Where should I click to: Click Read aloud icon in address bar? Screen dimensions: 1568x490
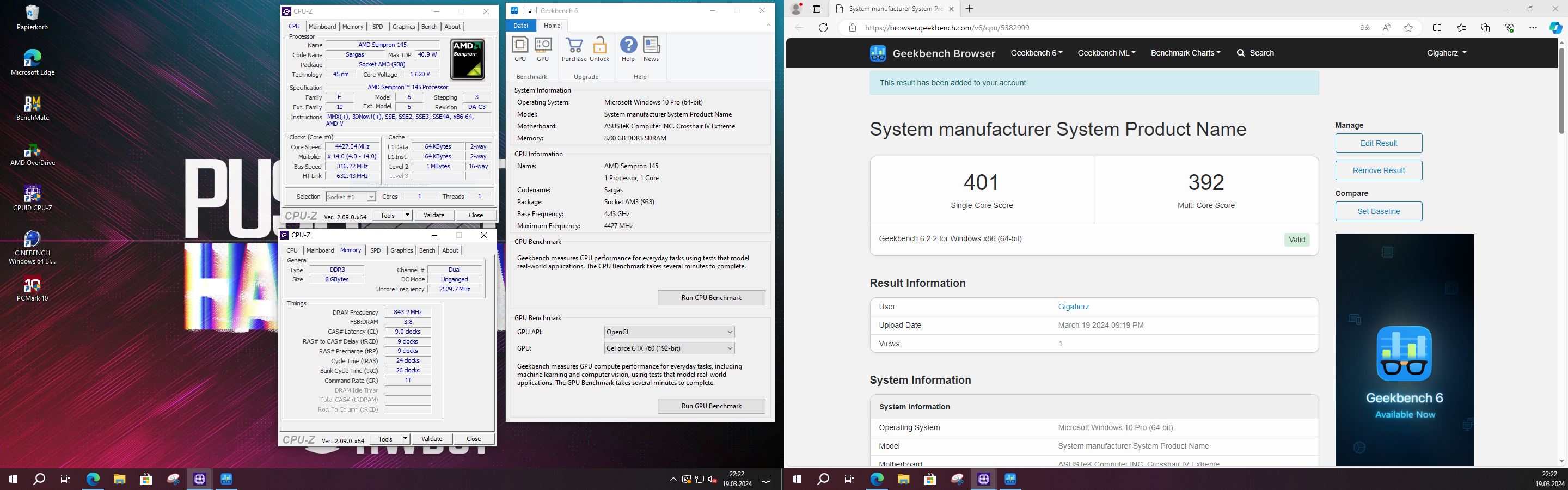point(1387,28)
